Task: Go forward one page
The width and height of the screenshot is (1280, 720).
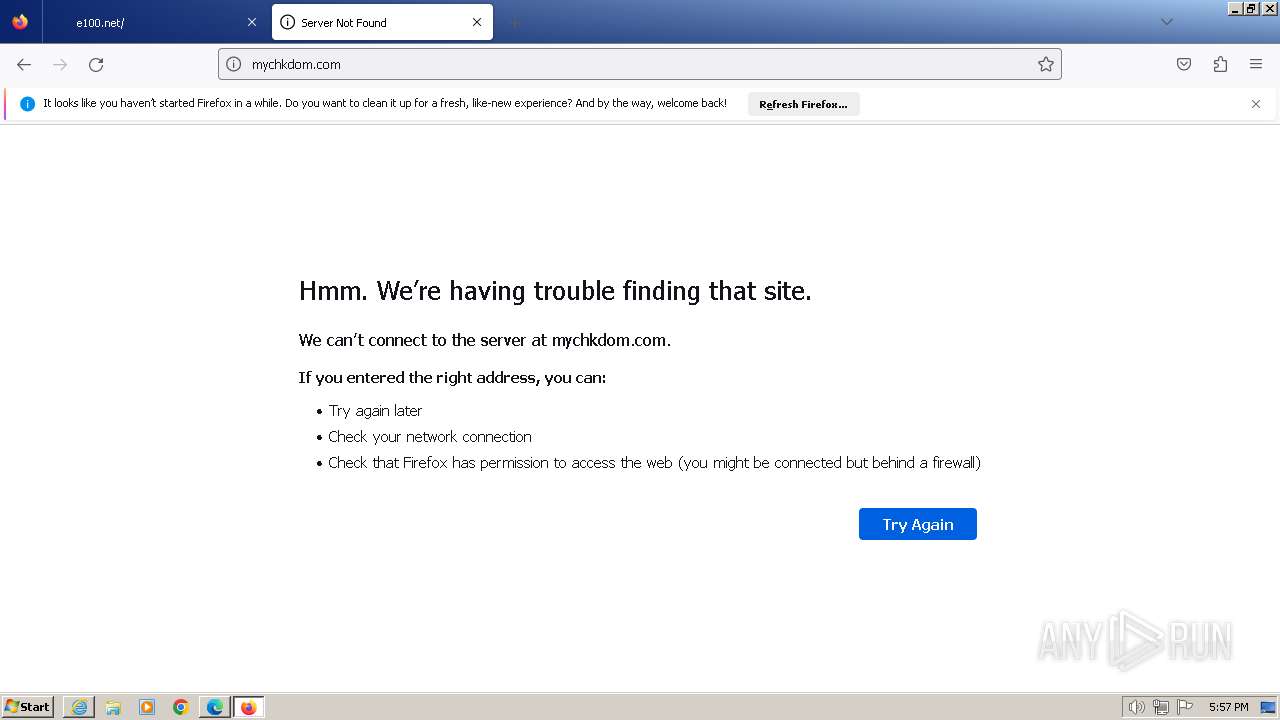Action: tap(60, 64)
